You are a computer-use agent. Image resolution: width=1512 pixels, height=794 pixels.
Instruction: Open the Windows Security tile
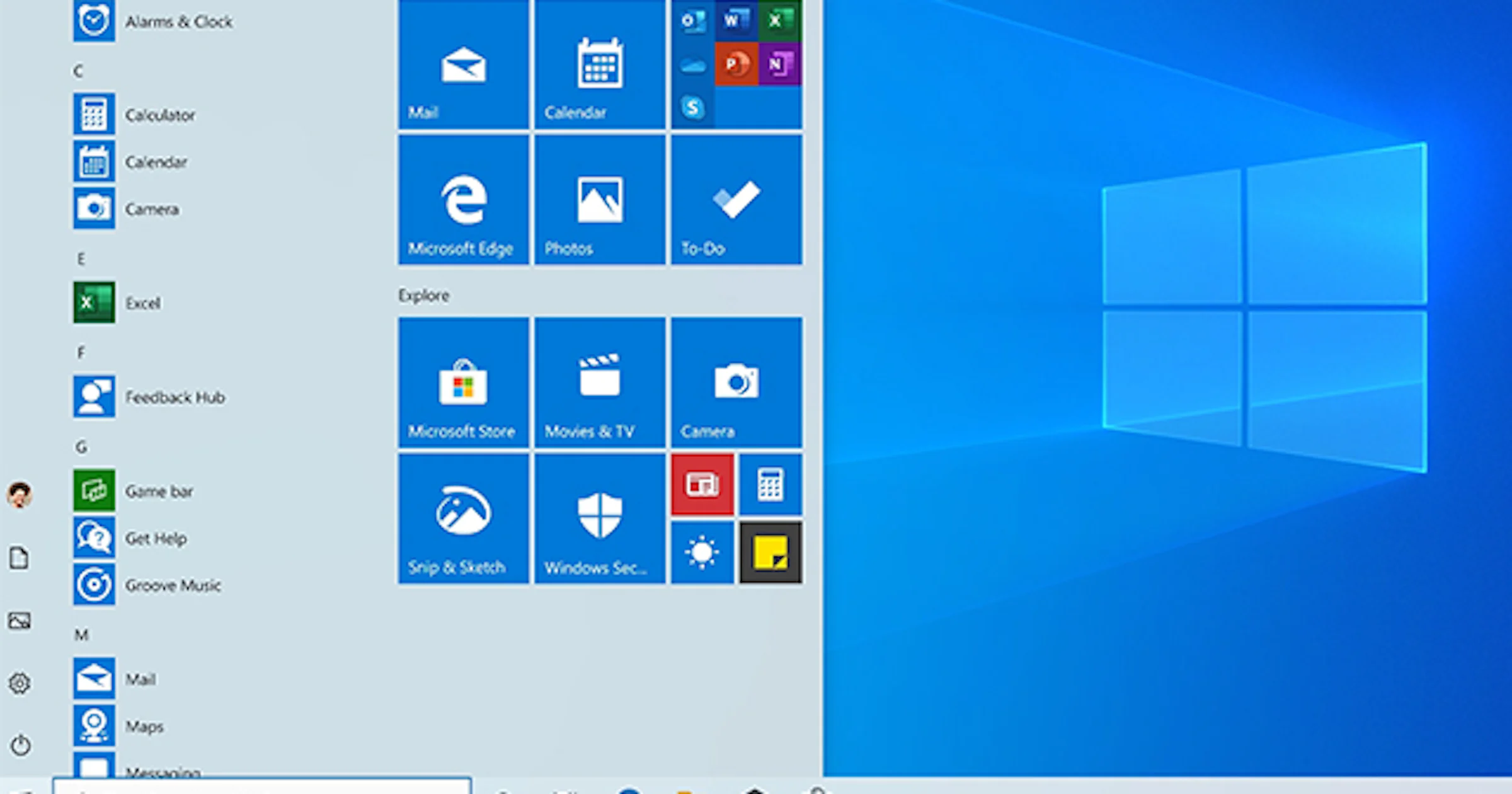(x=600, y=519)
